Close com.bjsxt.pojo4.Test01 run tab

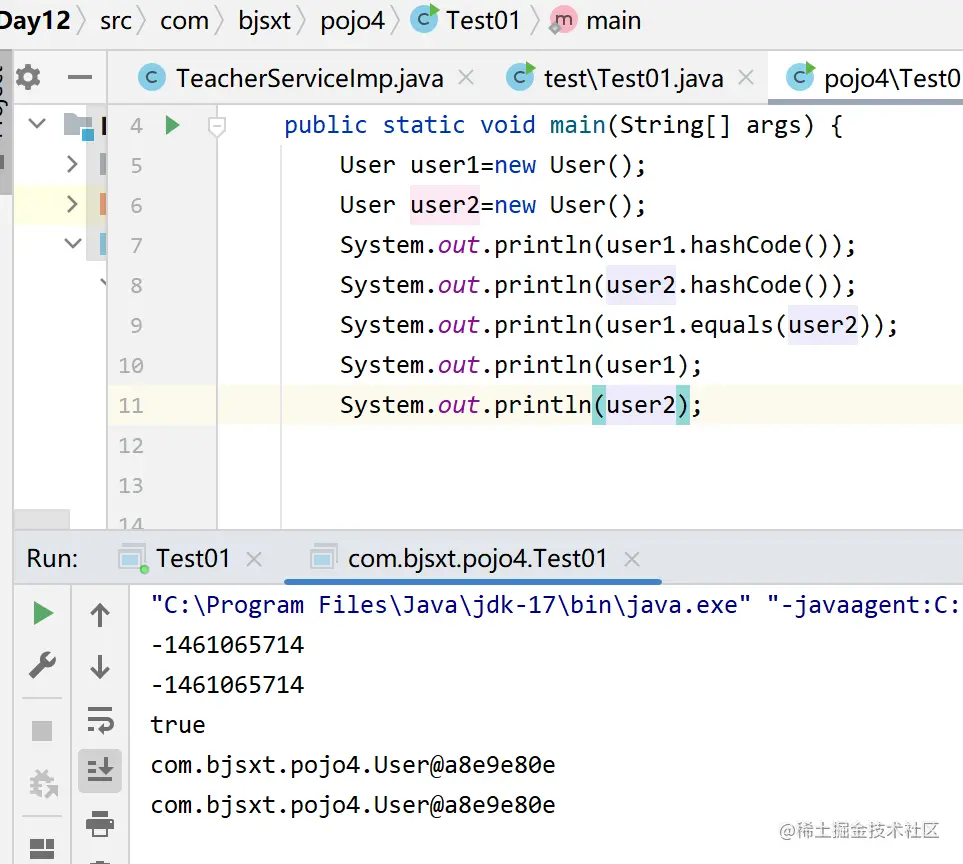click(x=631, y=559)
